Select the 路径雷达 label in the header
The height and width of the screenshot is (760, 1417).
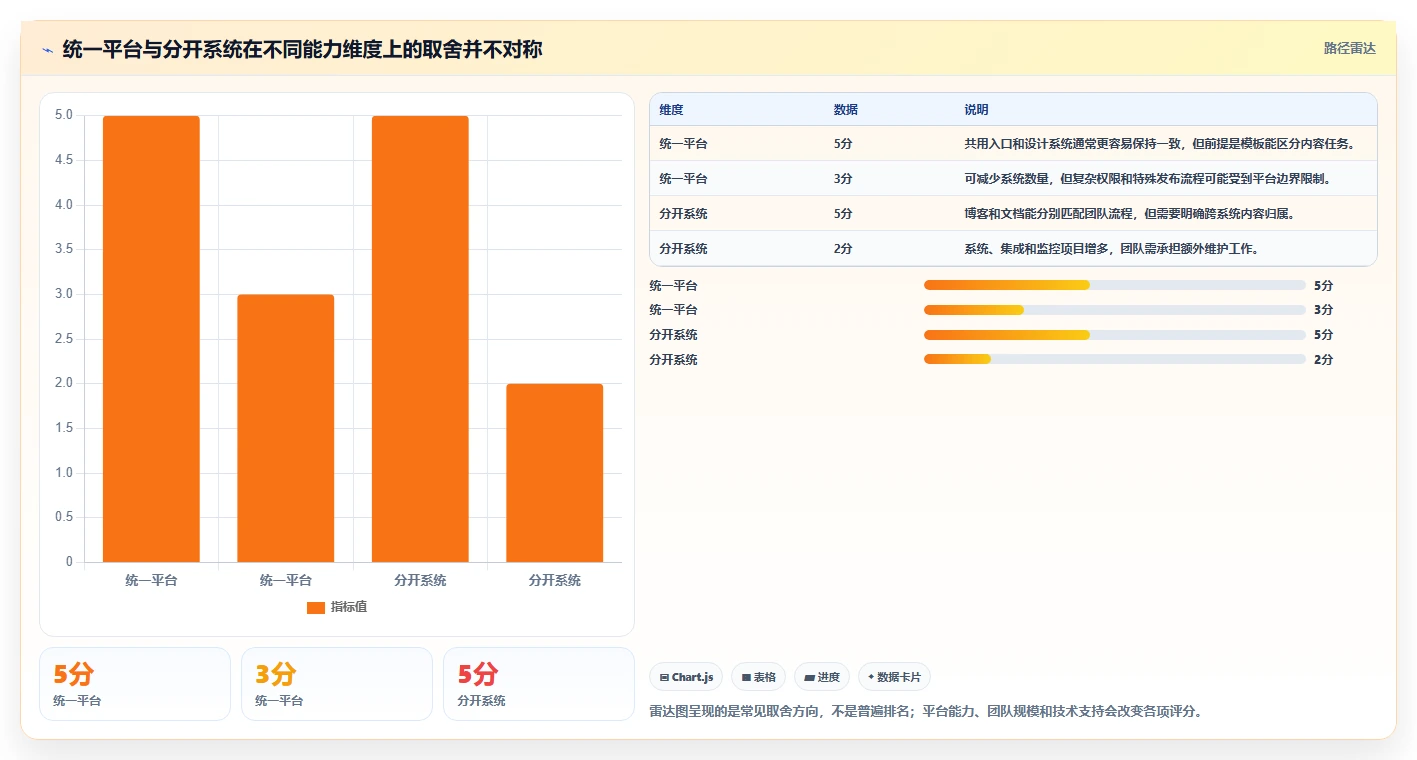click(x=1349, y=48)
